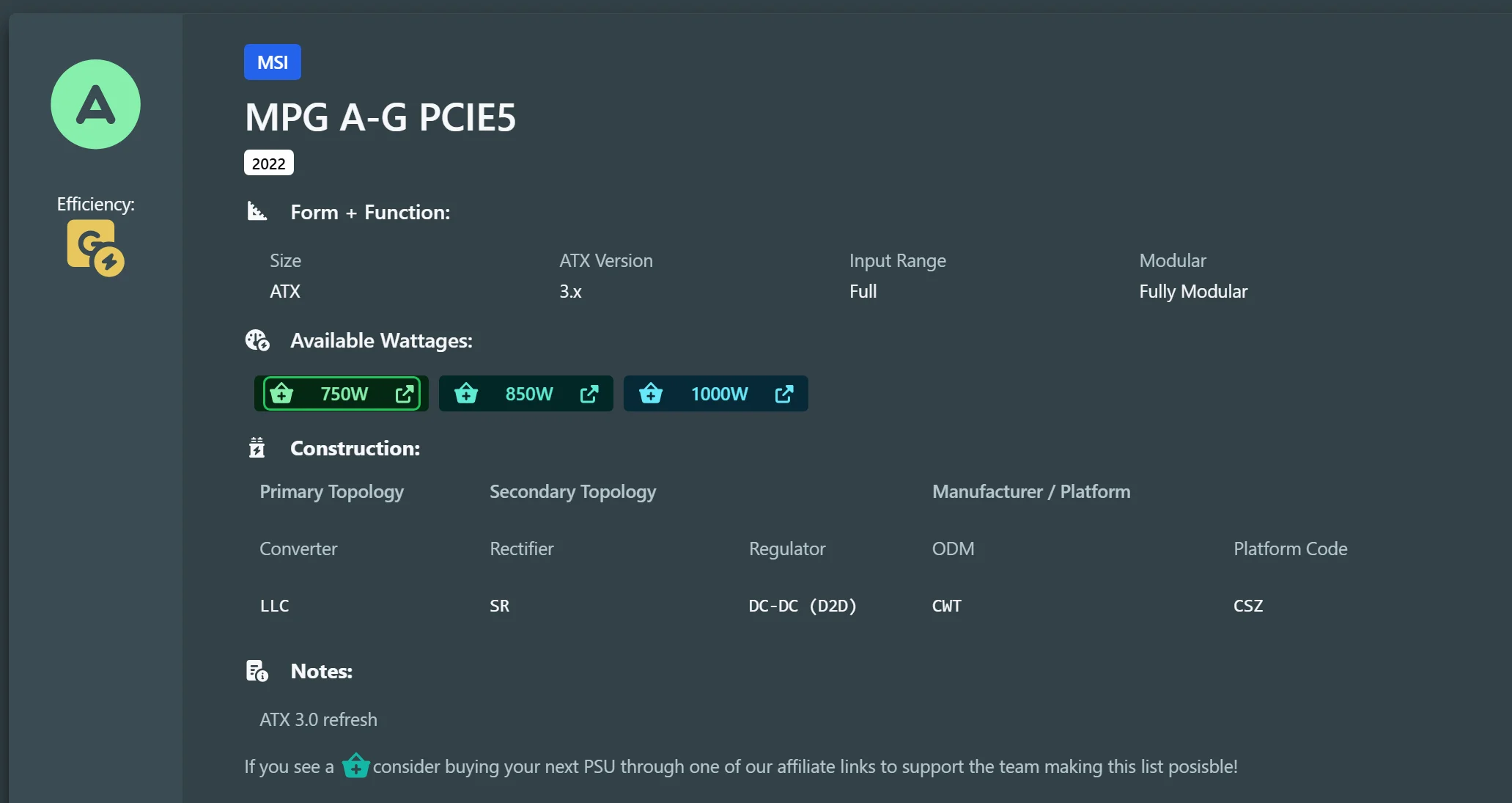Click the gold efficiency rating icon

point(95,248)
